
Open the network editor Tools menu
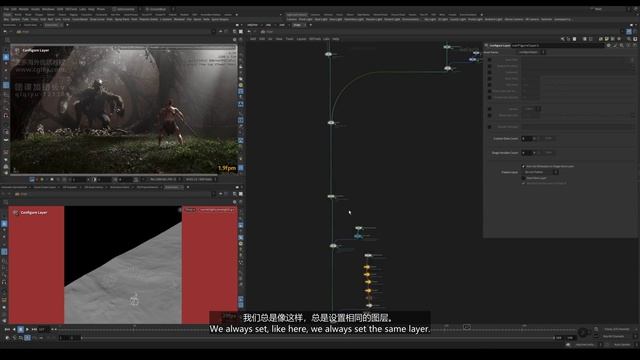coord(289,39)
